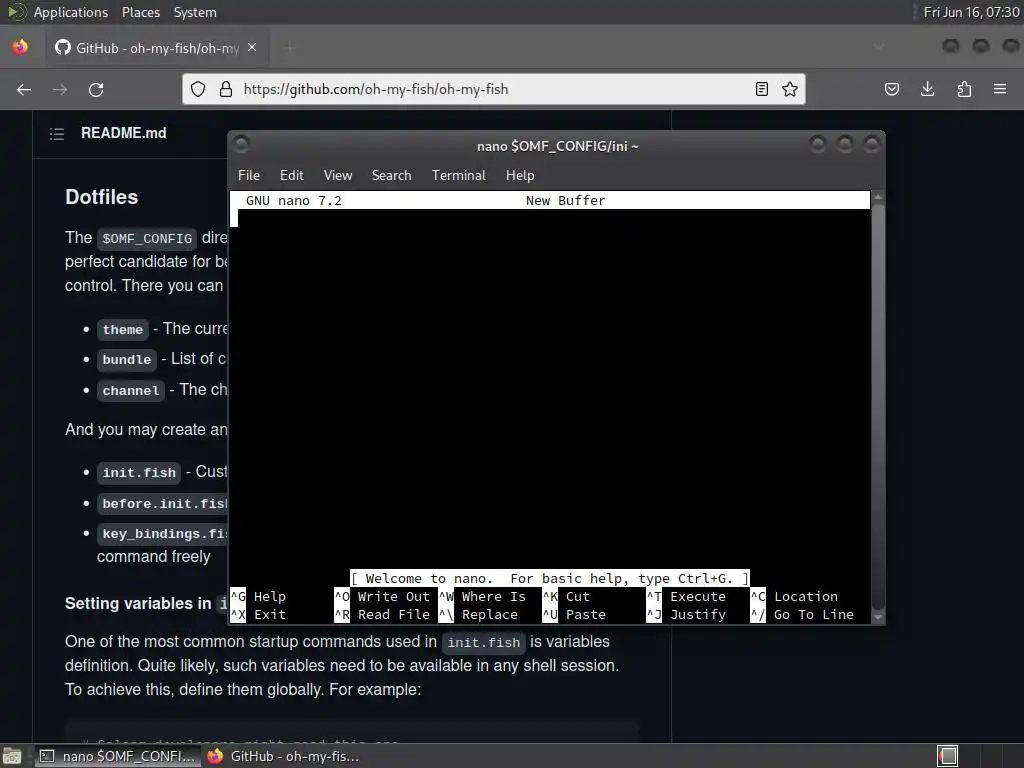Screen dimensions: 1024x768
Task: Open a new Firefox tab
Action: (x=291, y=48)
